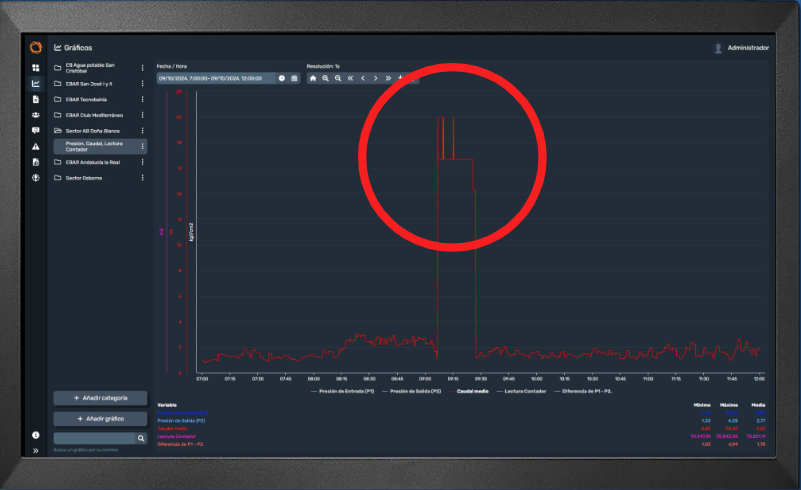
Task: Zoom in on the chart
Action: 325,78
